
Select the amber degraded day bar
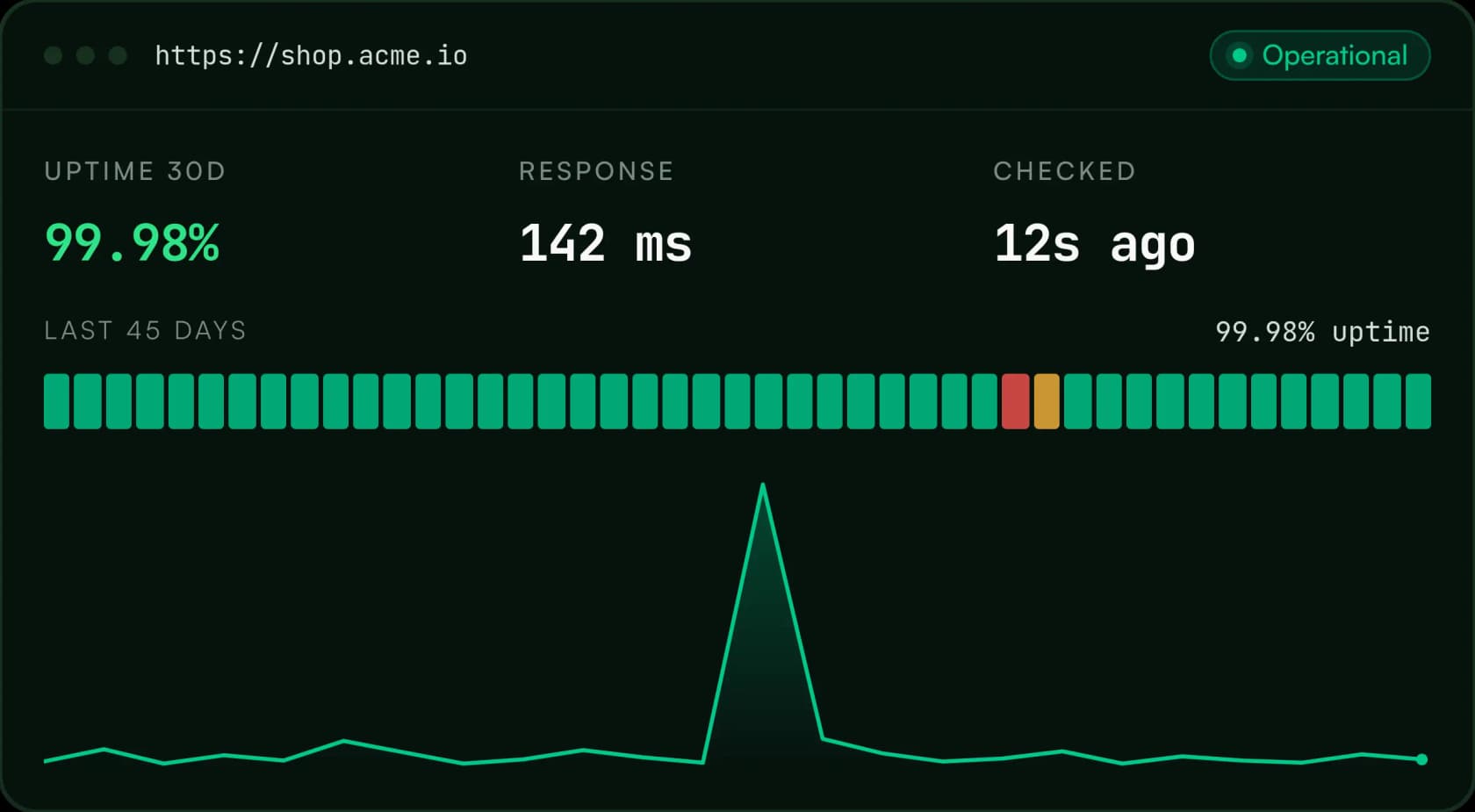pyautogui.click(x=1047, y=401)
